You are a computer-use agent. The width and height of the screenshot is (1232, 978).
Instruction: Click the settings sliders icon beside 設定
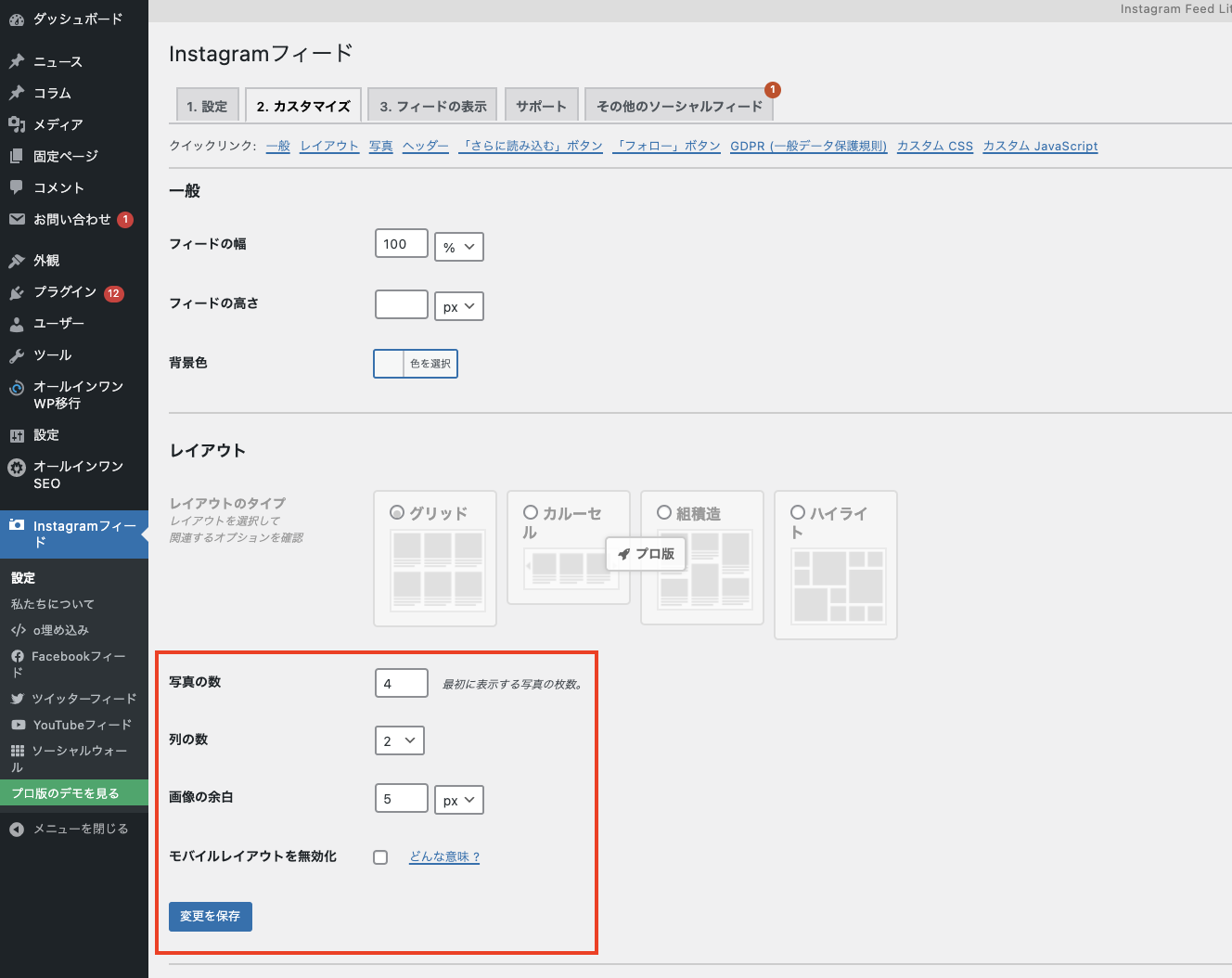click(x=17, y=435)
